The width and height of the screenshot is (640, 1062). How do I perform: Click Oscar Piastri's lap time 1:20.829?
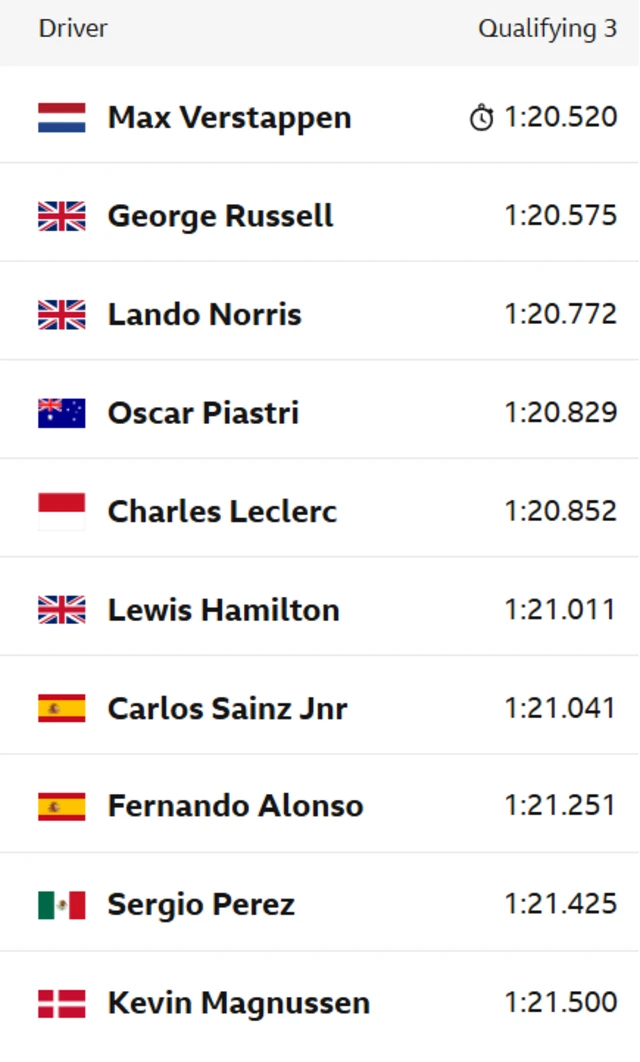click(x=560, y=413)
